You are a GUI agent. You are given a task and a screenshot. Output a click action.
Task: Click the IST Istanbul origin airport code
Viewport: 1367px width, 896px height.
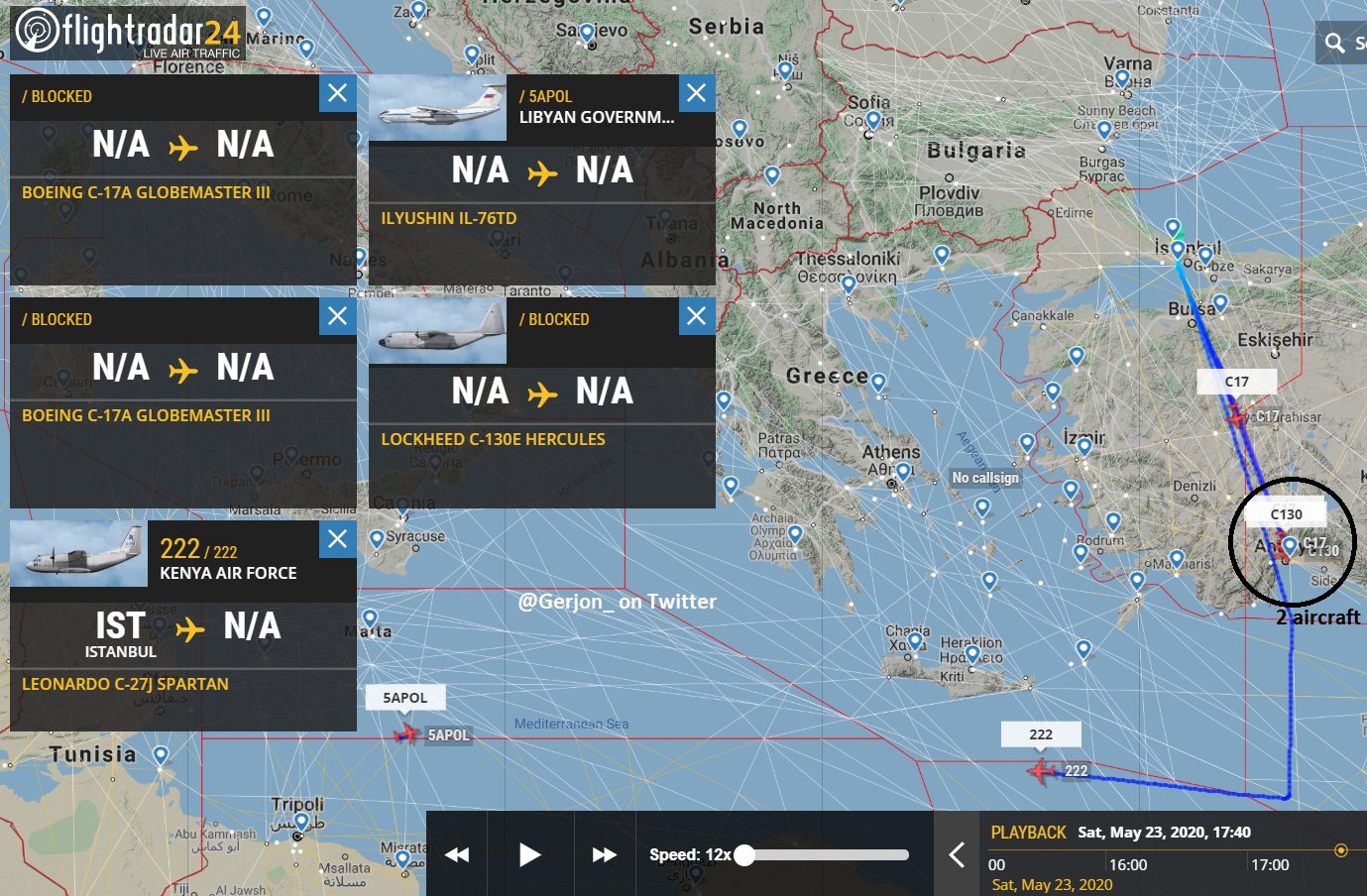click(120, 626)
